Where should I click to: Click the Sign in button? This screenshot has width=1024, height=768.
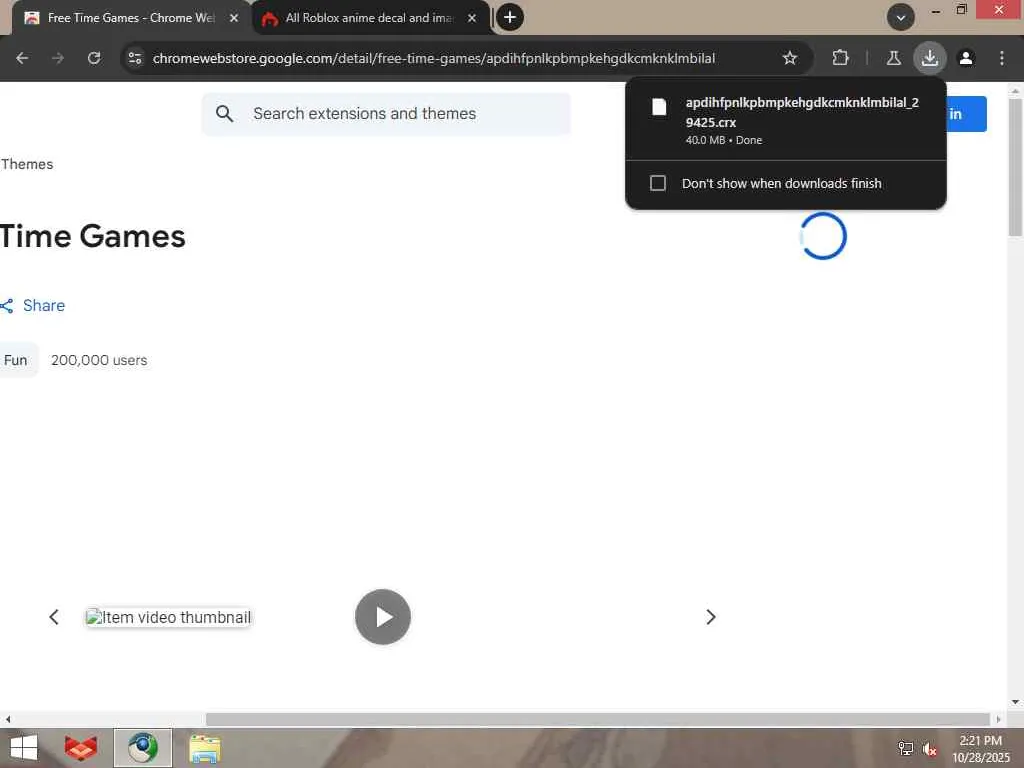(x=966, y=114)
